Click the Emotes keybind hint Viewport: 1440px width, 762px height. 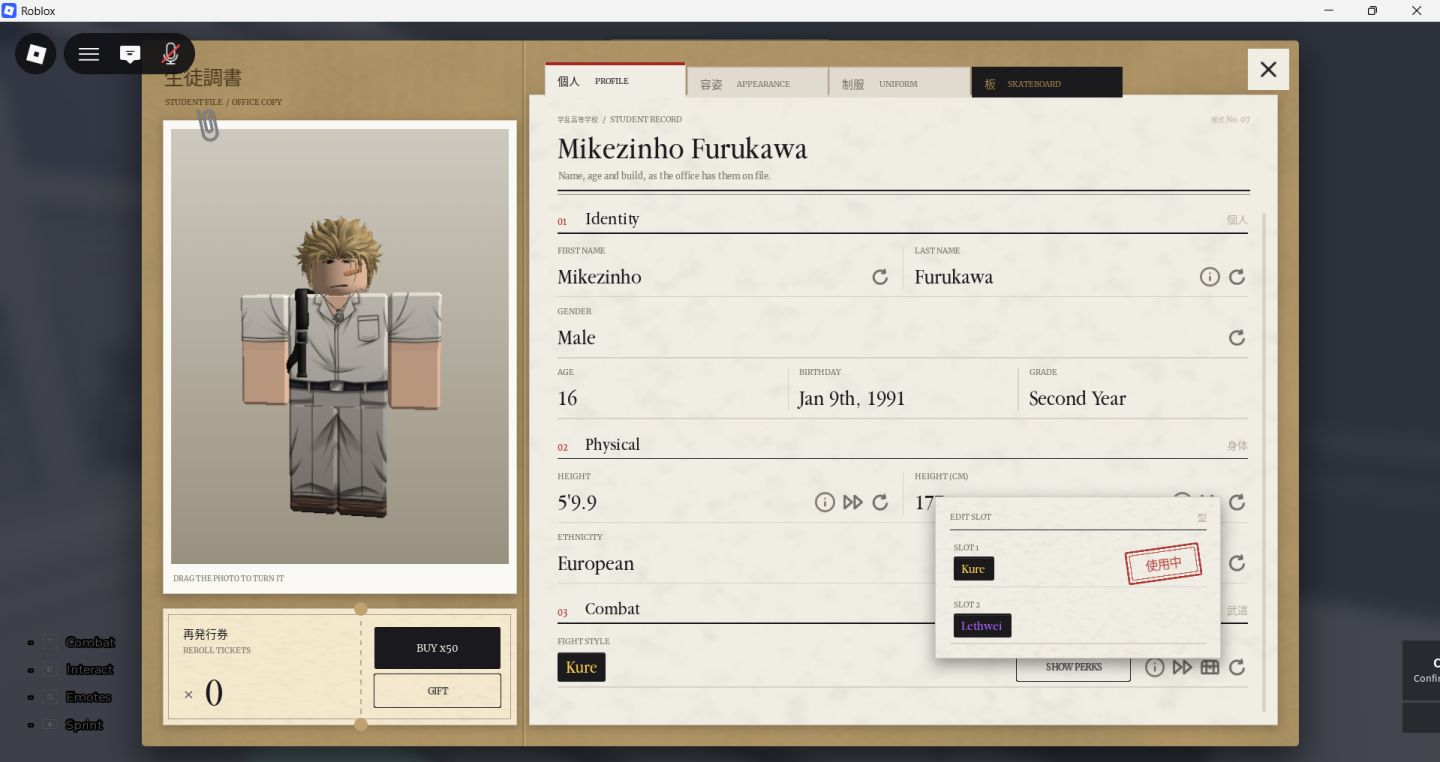coord(88,697)
